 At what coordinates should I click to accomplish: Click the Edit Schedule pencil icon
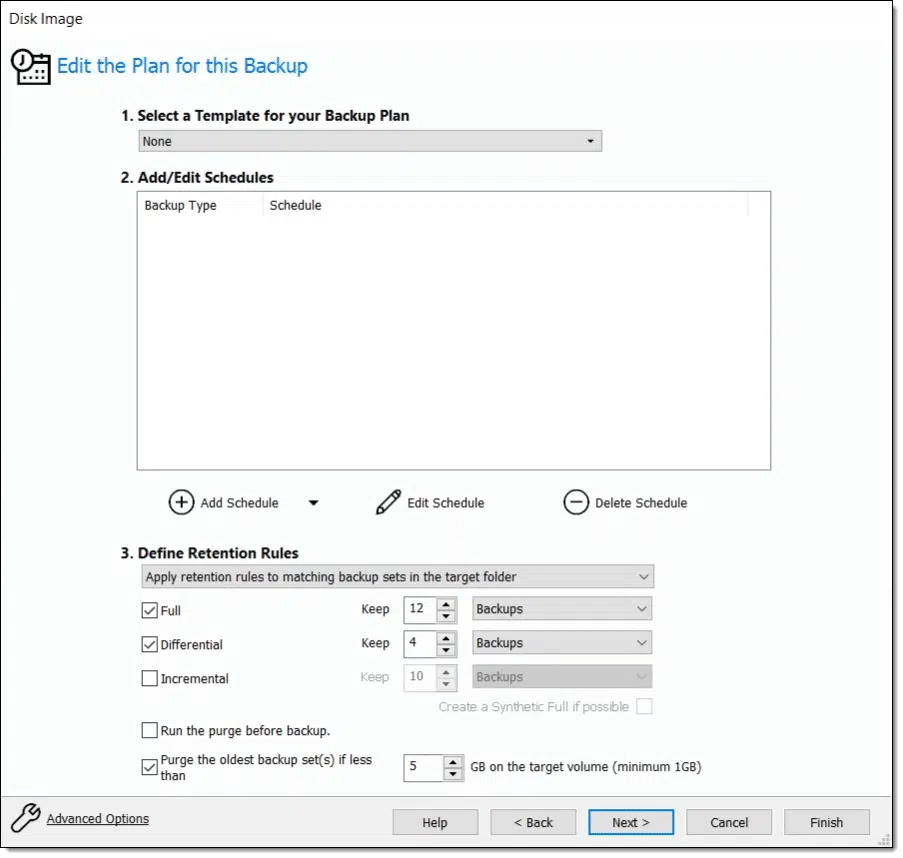(x=388, y=502)
